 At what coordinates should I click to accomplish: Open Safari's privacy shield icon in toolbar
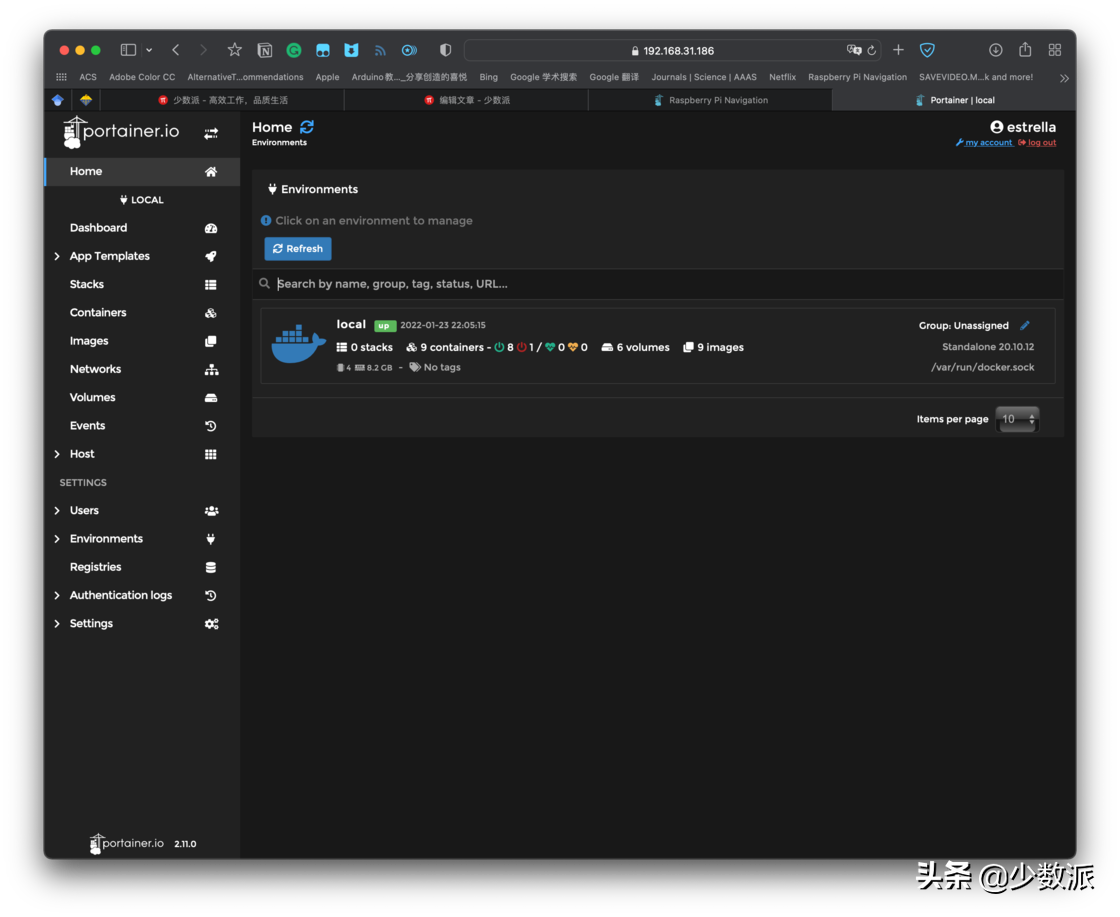tap(446, 50)
